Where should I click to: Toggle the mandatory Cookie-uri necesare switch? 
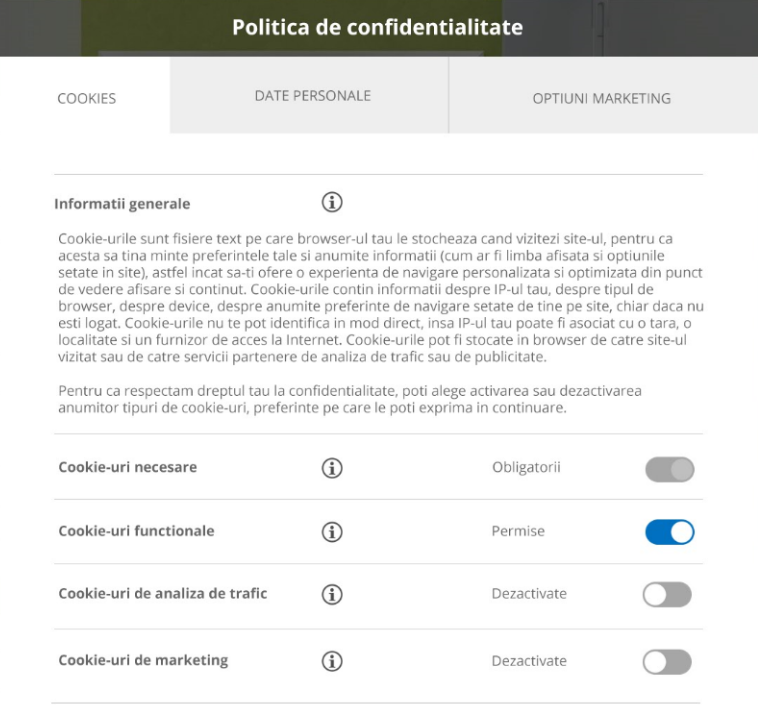click(x=670, y=469)
